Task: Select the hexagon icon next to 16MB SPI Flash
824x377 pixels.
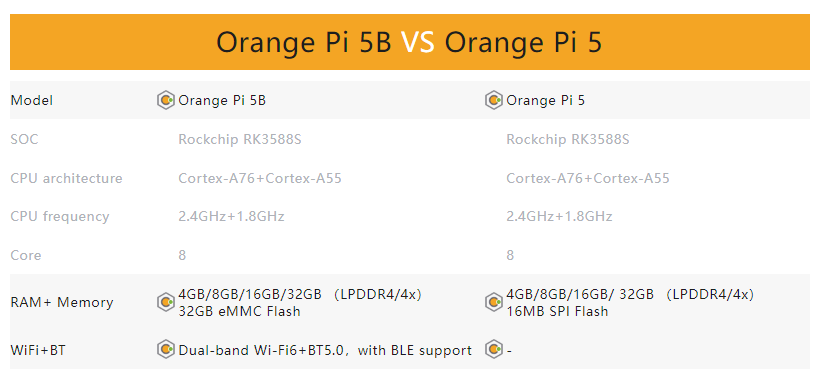Action: coord(493,302)
